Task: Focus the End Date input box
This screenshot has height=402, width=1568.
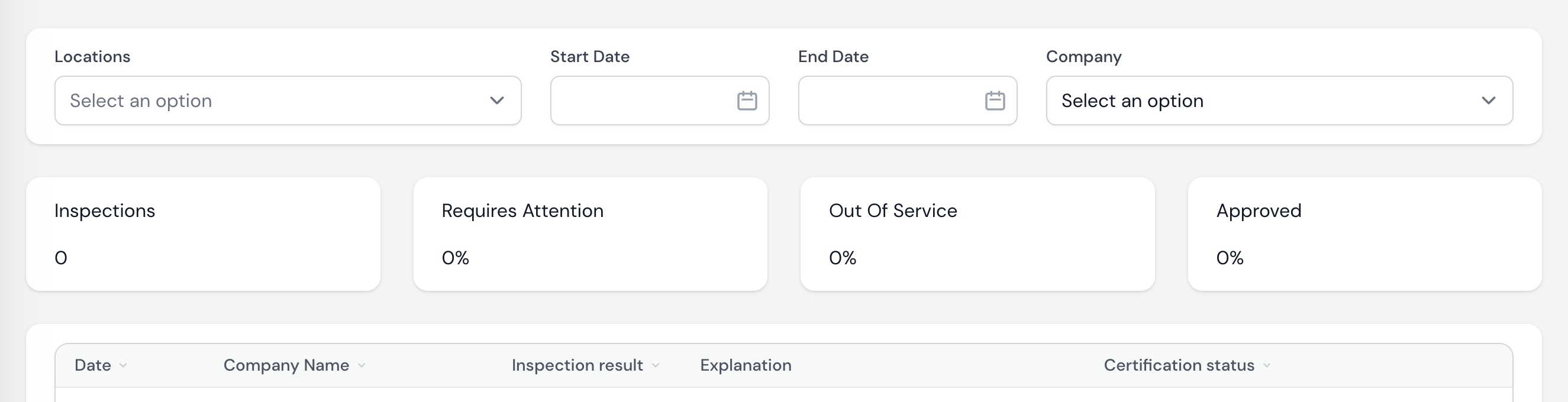Action: click(x=890, y=100)
